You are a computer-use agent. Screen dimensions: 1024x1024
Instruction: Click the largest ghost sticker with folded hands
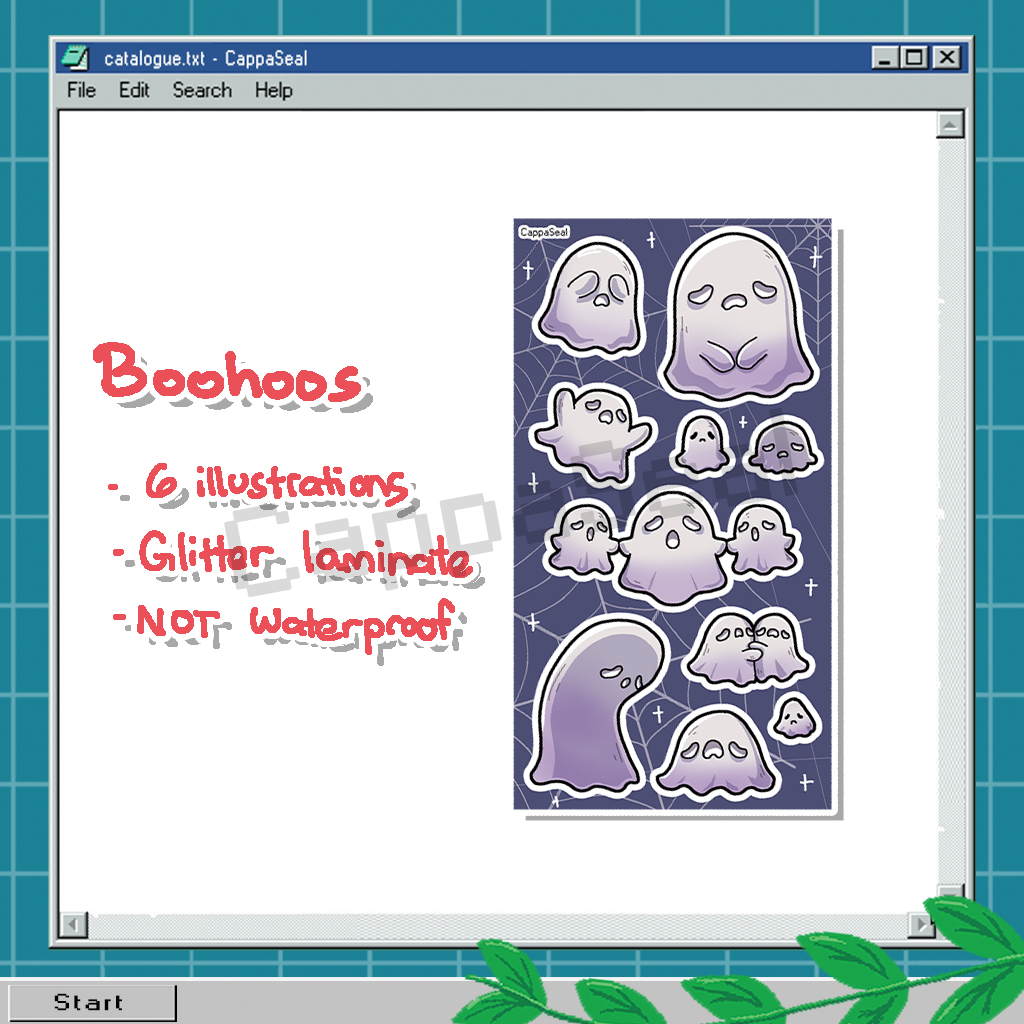[x=736, y=315]
